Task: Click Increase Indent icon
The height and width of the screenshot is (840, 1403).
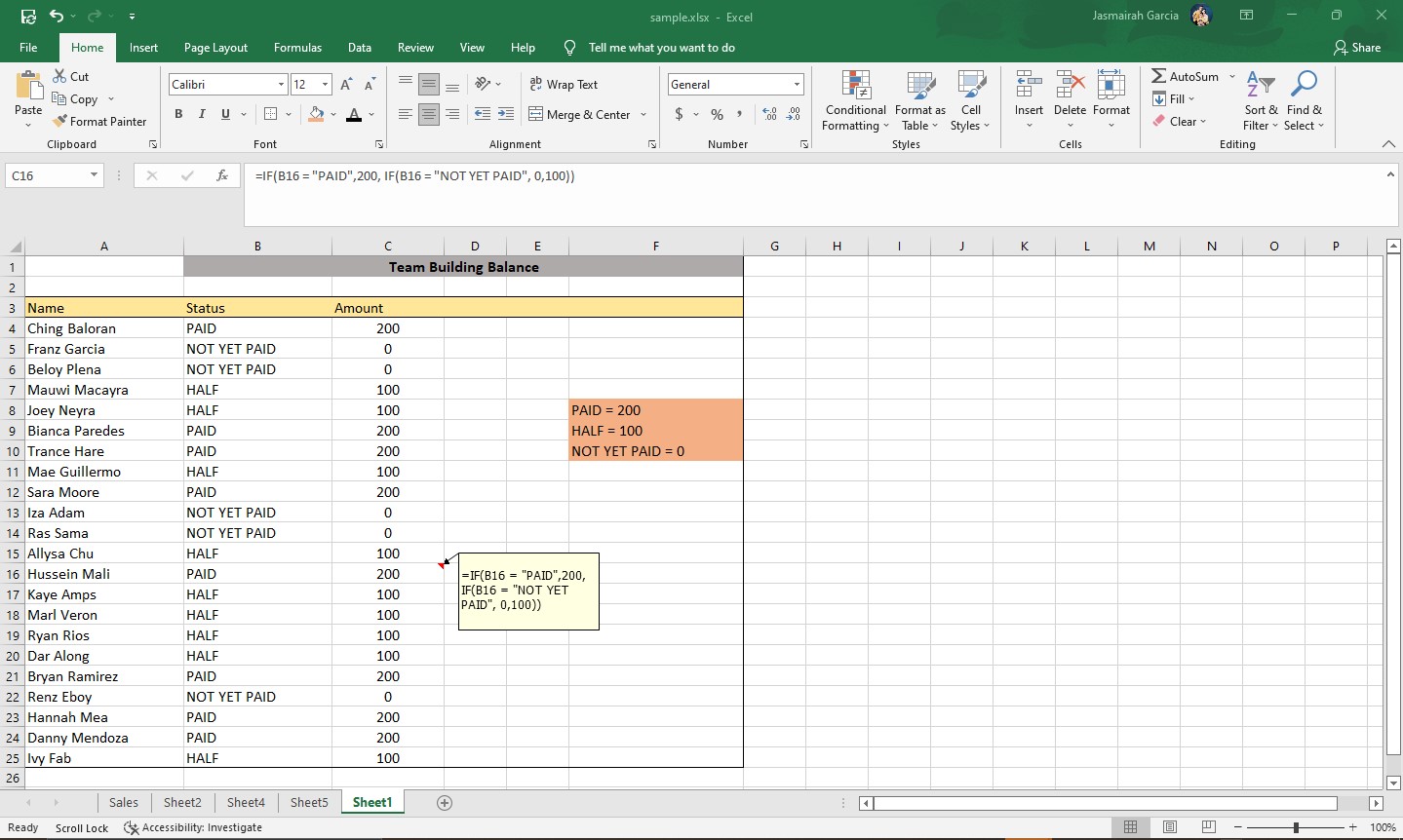Action: pyautogui.click(x=506, y=114)
